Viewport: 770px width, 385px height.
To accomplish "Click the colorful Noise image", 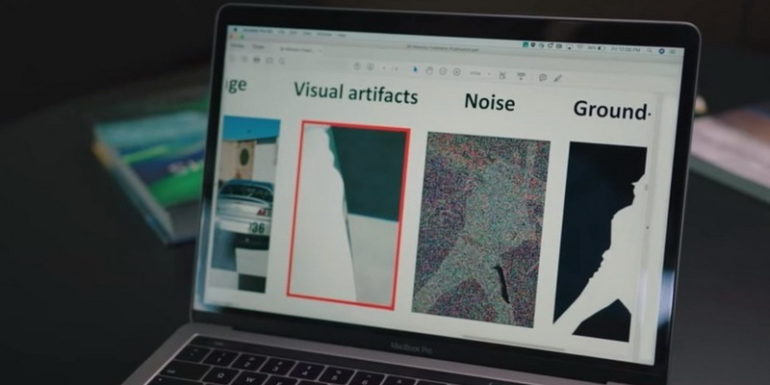I will click(x=481, y=229).
